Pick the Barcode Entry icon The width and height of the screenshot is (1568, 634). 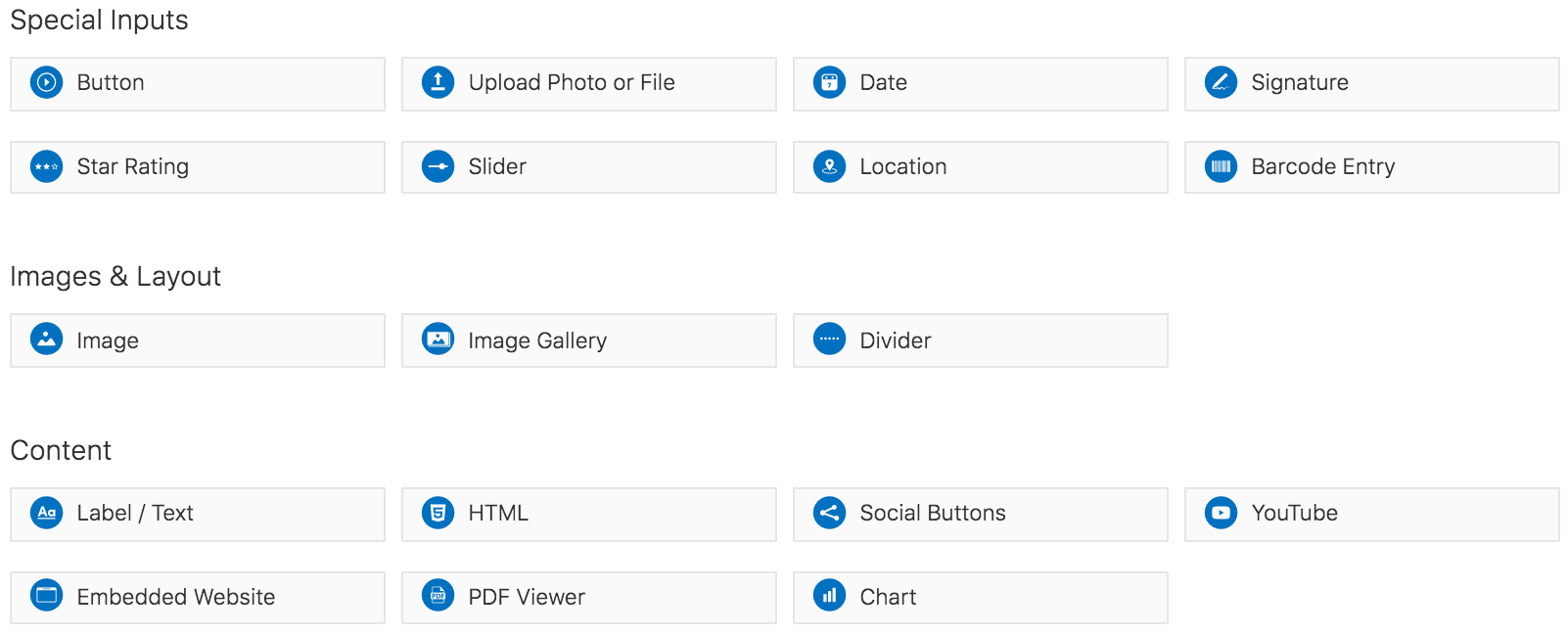[x=1221, y=166]
